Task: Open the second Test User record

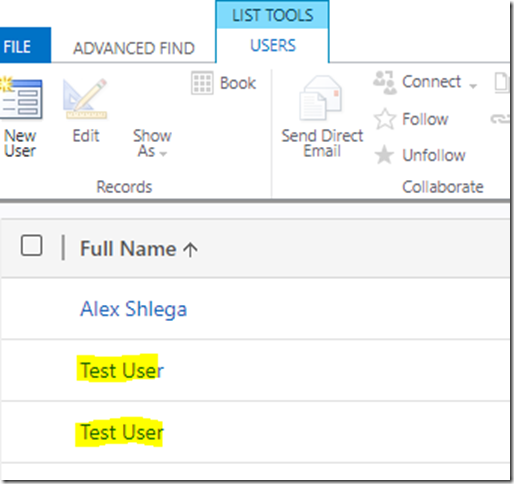Action: click(x=122, y=432)
